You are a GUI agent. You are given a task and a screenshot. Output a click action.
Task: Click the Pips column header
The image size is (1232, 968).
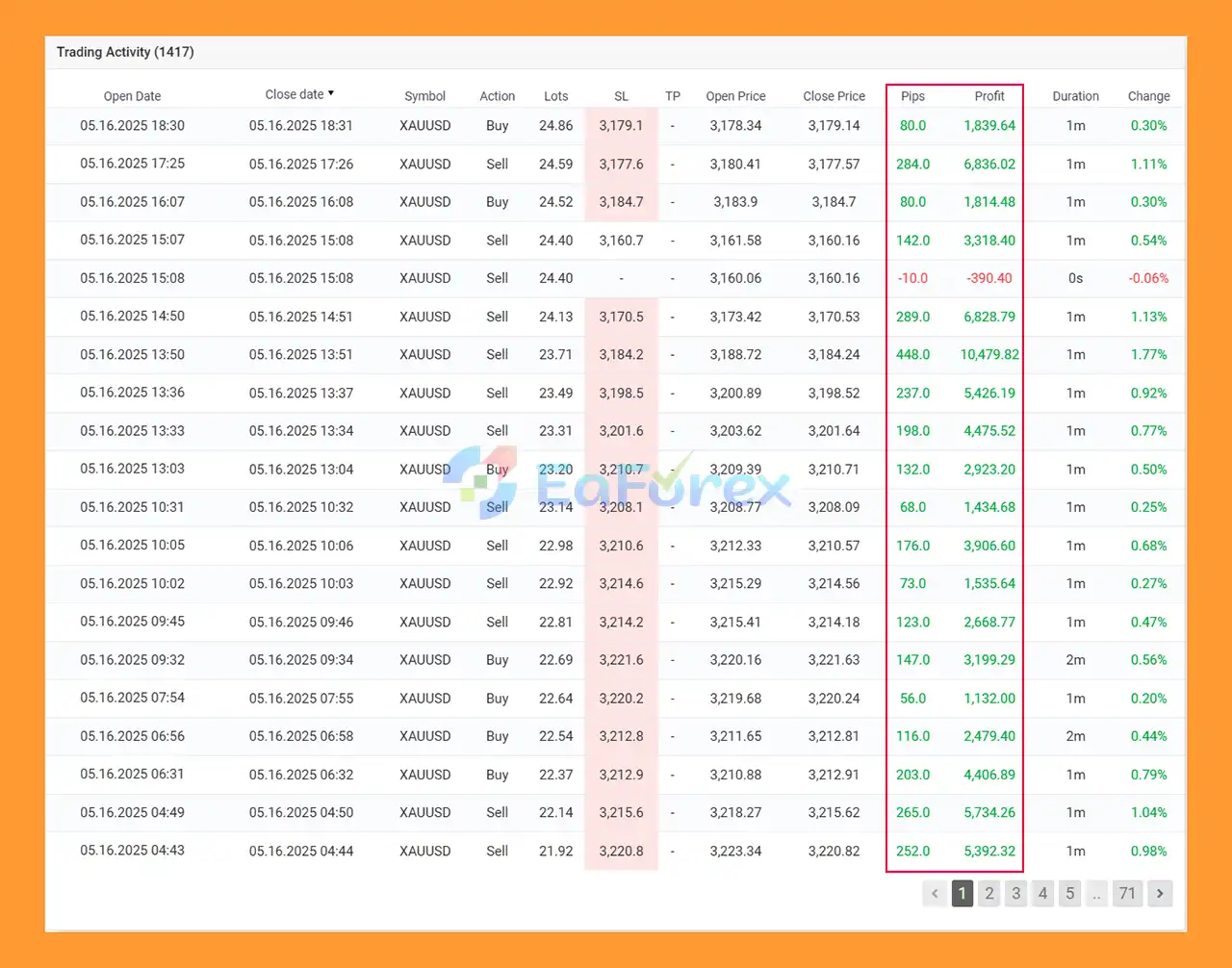click(912, 96)
